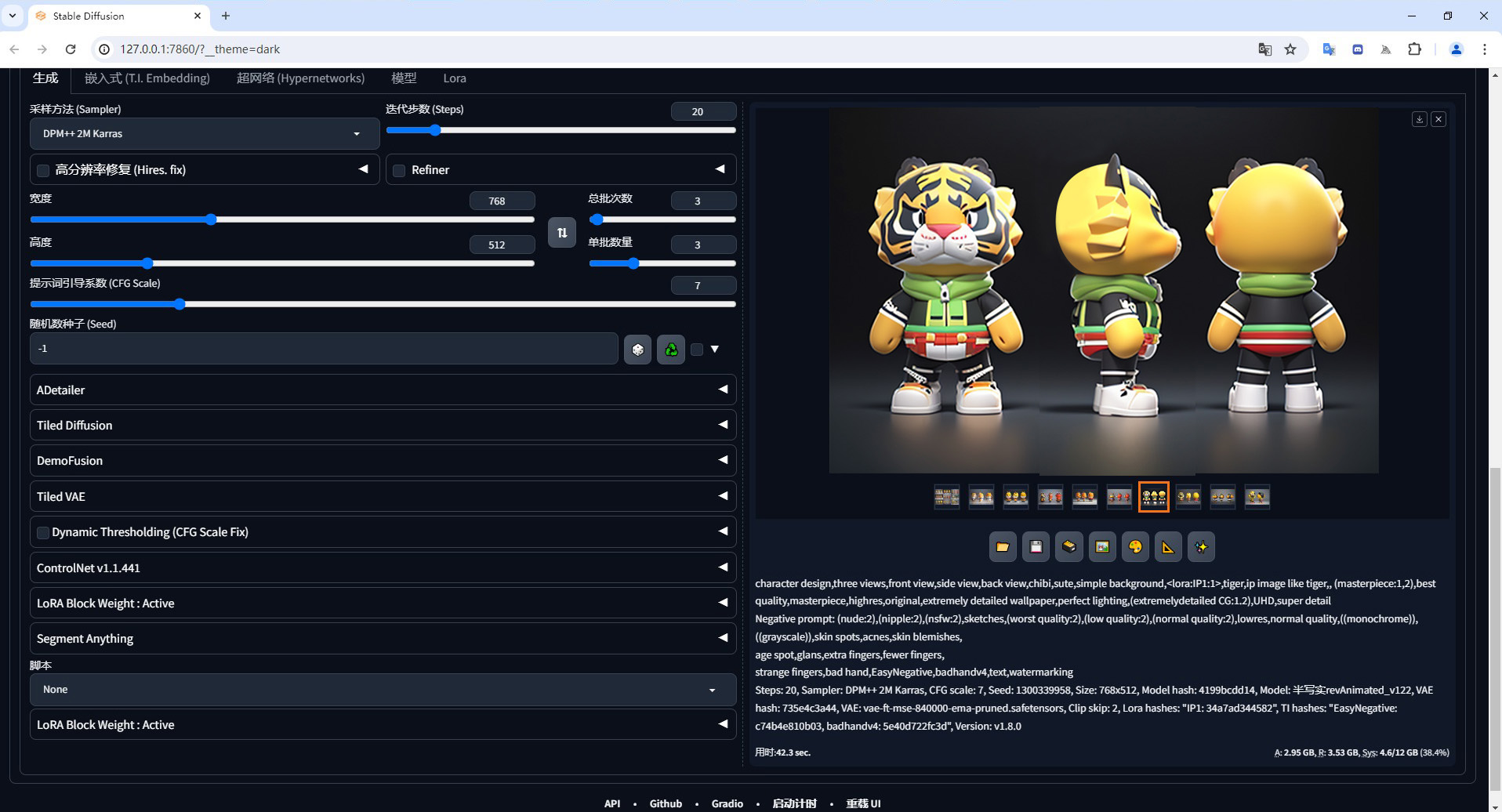The width and height of the screenshot is (1502, 812).
Task: Enable the Hires. fix checkbox
Action: [x=43, y=170]
